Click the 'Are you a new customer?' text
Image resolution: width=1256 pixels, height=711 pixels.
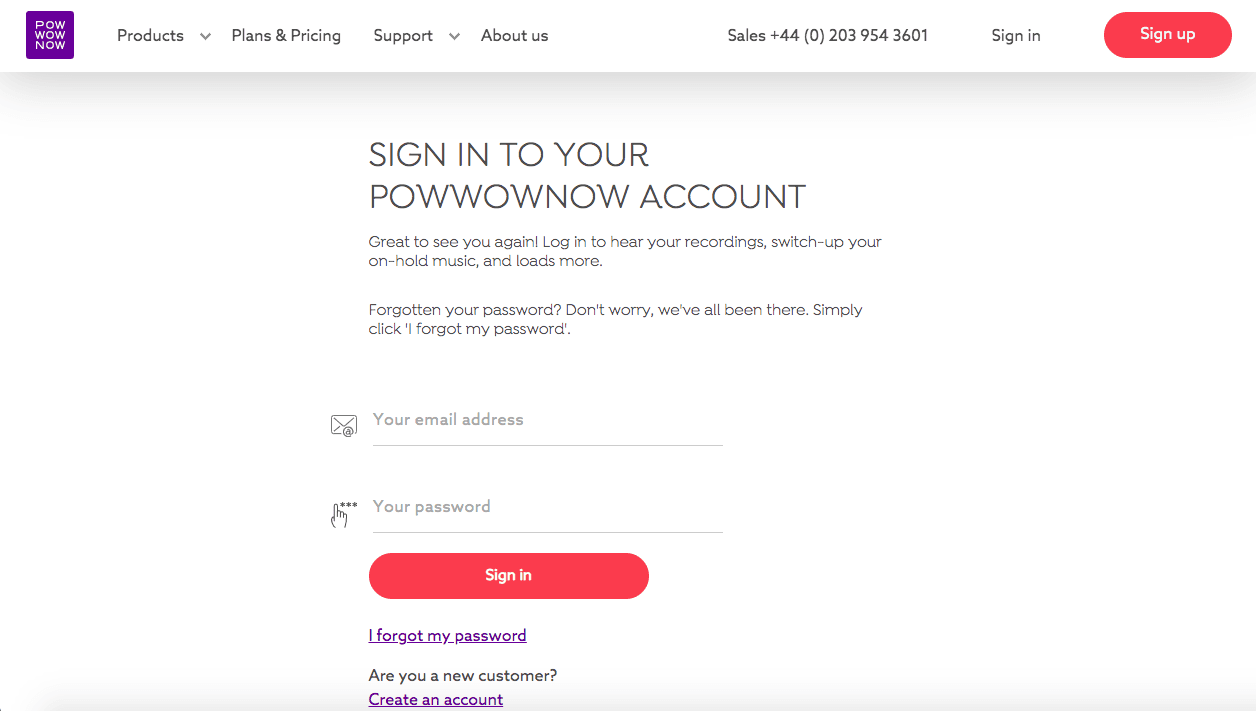tap(462, 676)
